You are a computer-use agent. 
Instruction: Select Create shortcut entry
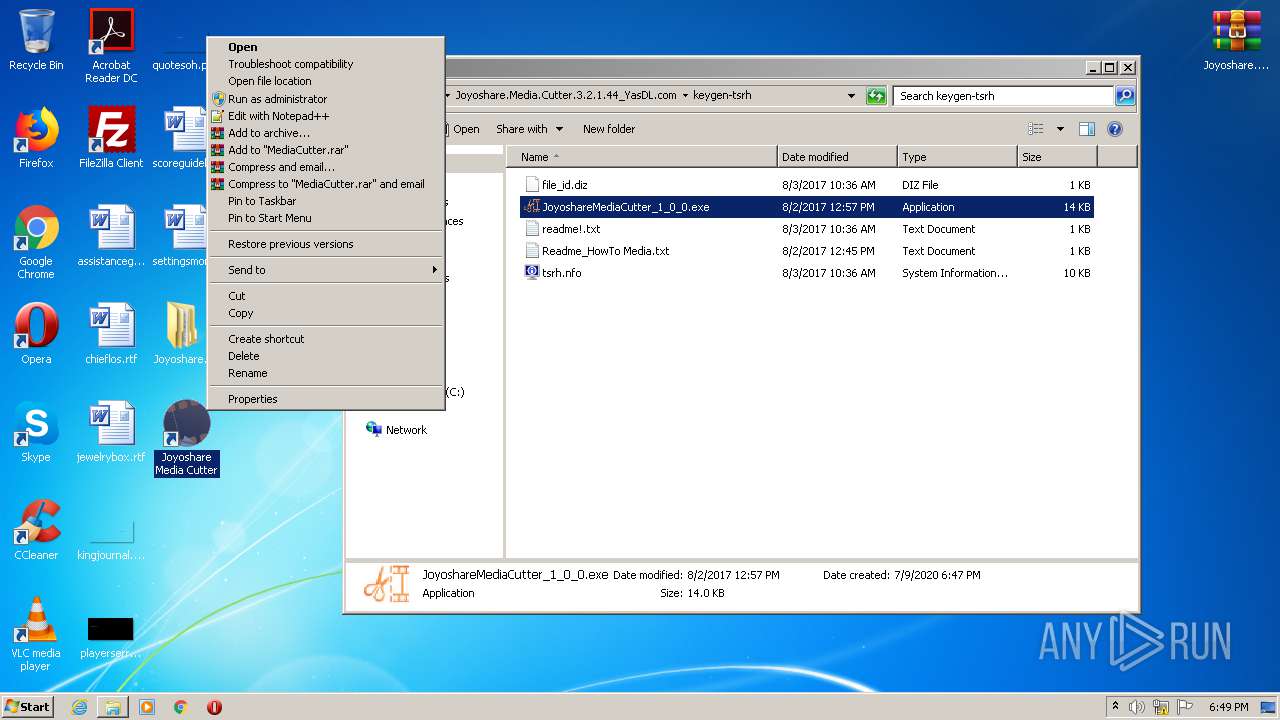(x=326, y=339)
